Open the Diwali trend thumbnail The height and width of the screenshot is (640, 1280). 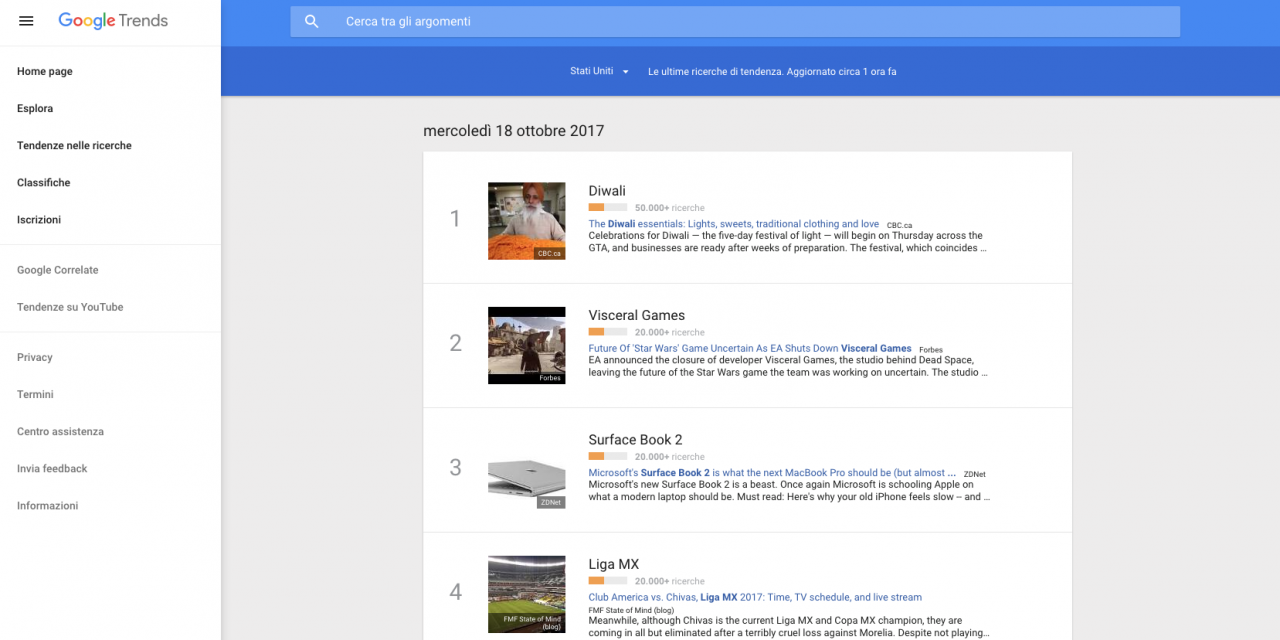pyautogui.click(x=527, y=221)
